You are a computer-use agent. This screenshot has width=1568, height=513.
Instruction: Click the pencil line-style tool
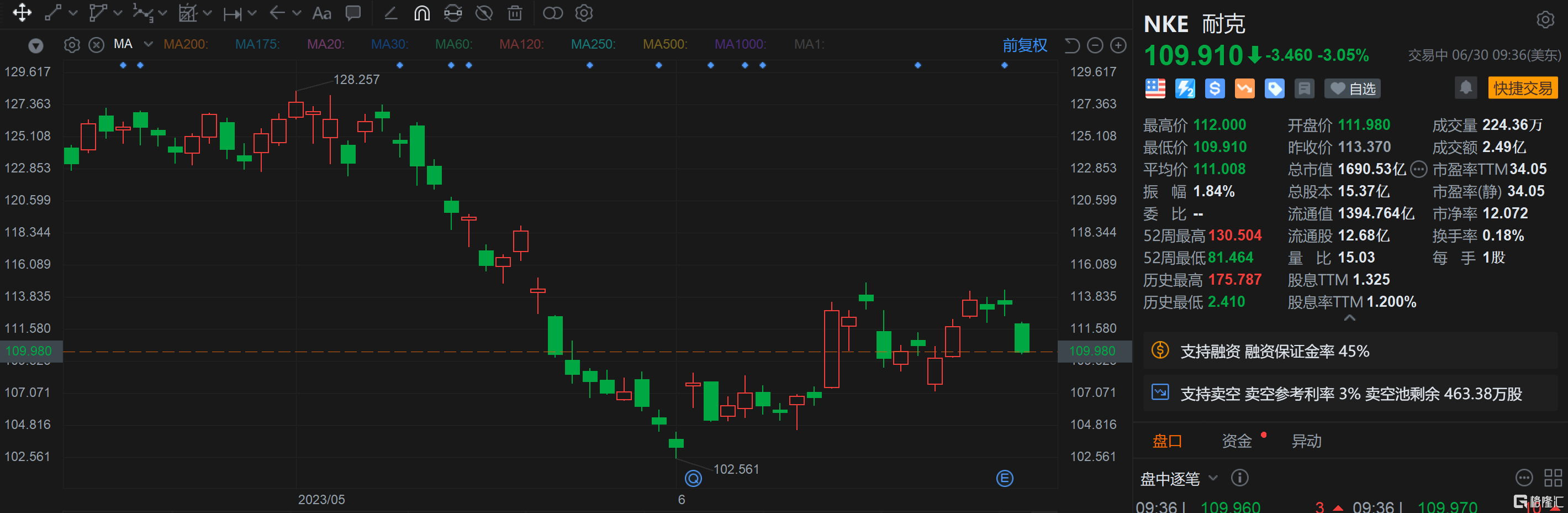click(391, 13)
